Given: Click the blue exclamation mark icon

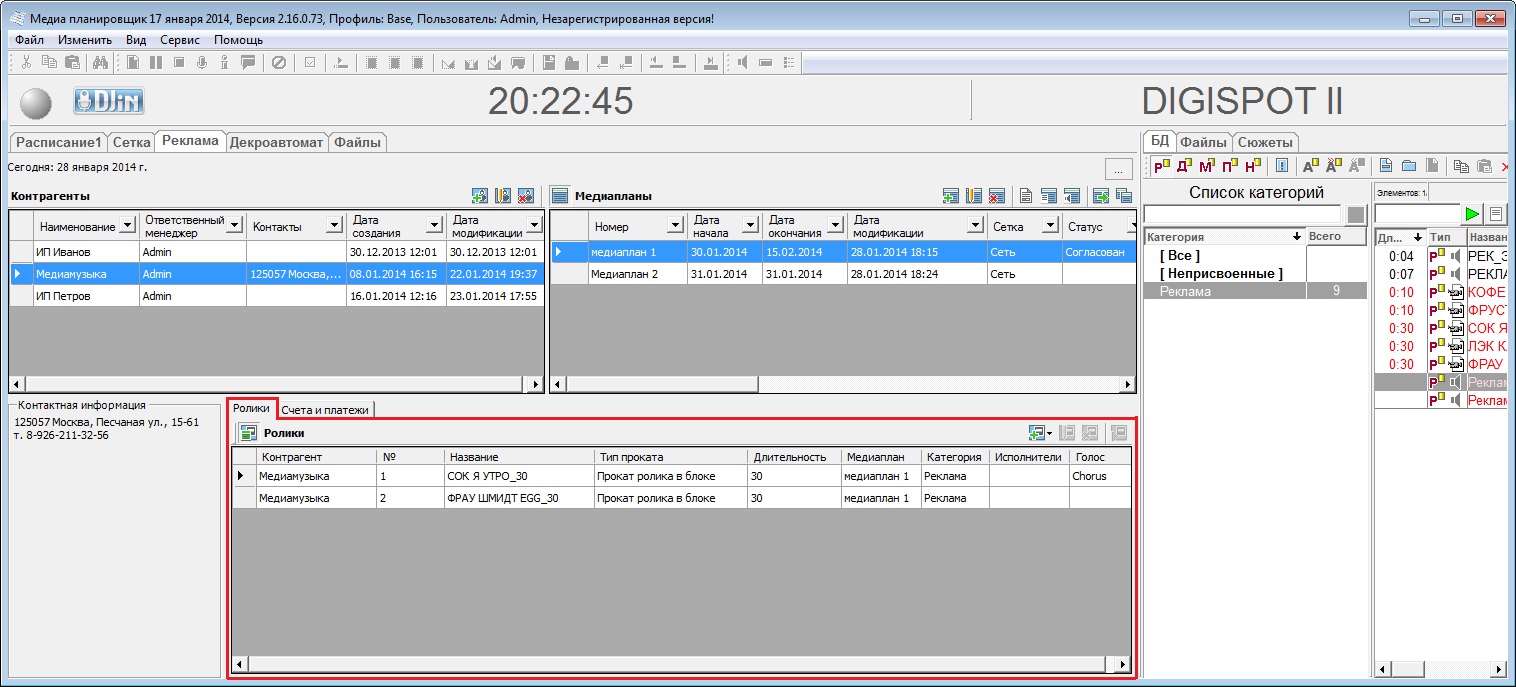Looking at the screenshot, I should click(1282, 166).
